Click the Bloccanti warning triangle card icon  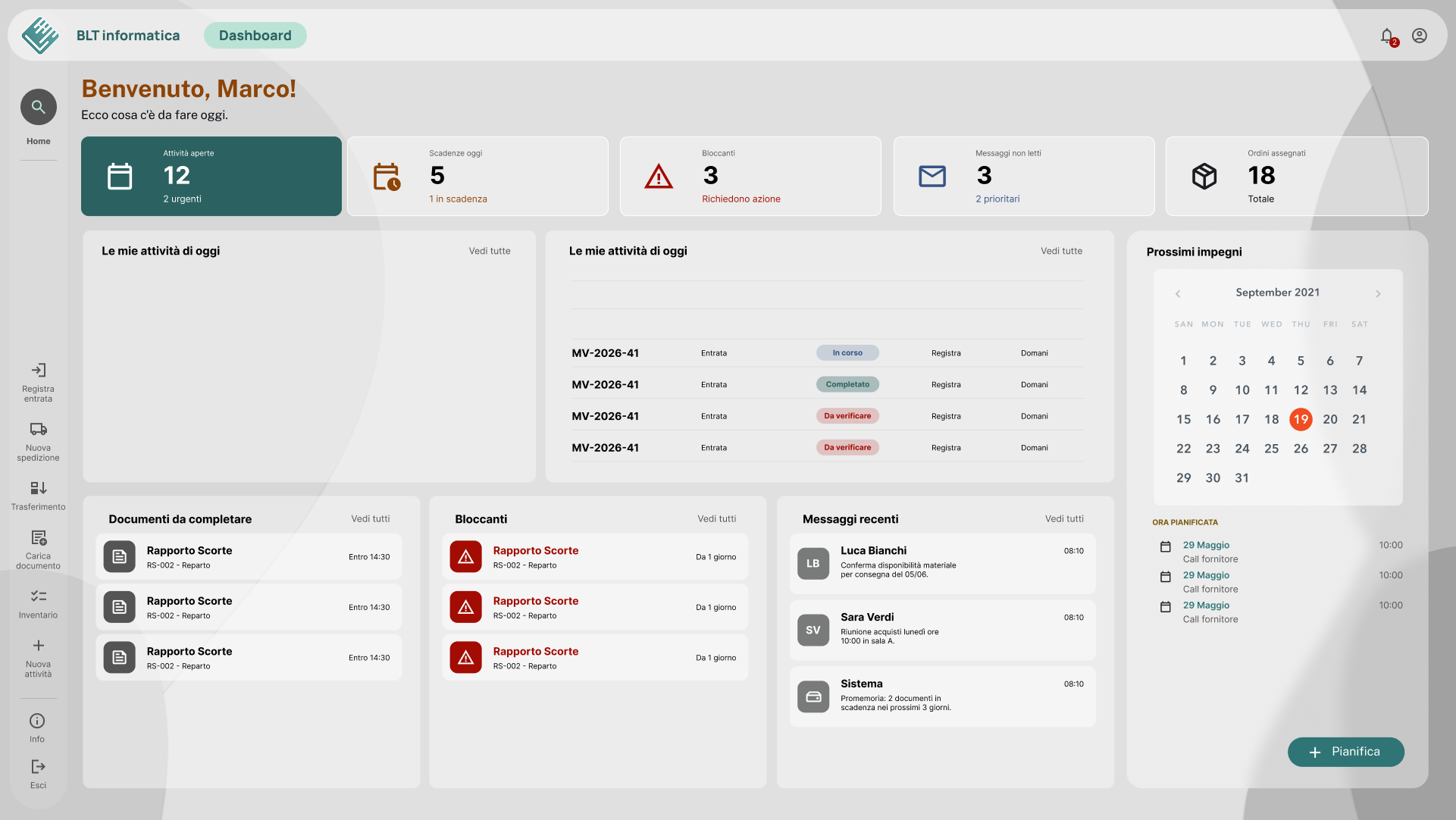tap(659, 177)
